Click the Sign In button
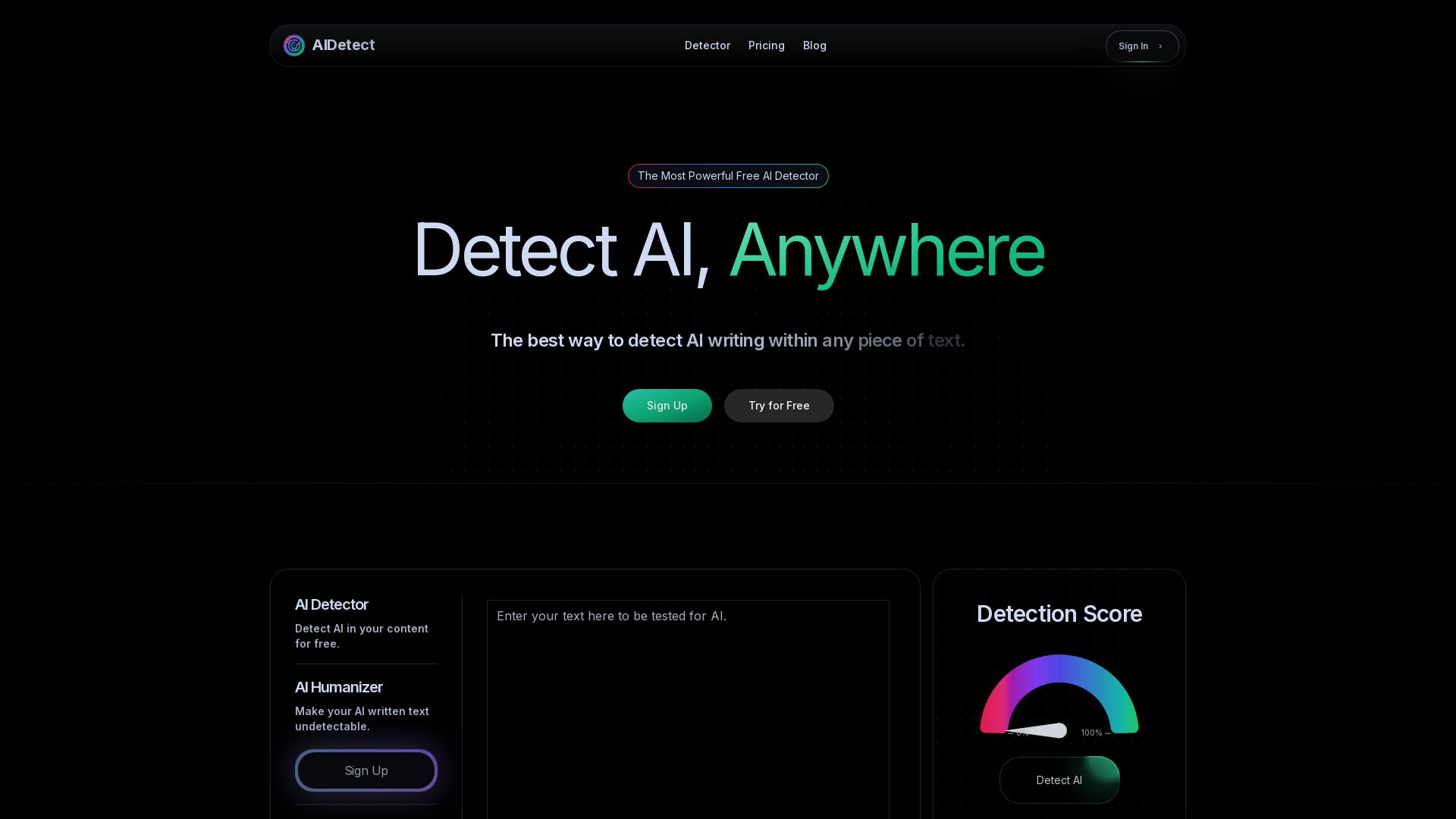 (x=1141, y=45)
